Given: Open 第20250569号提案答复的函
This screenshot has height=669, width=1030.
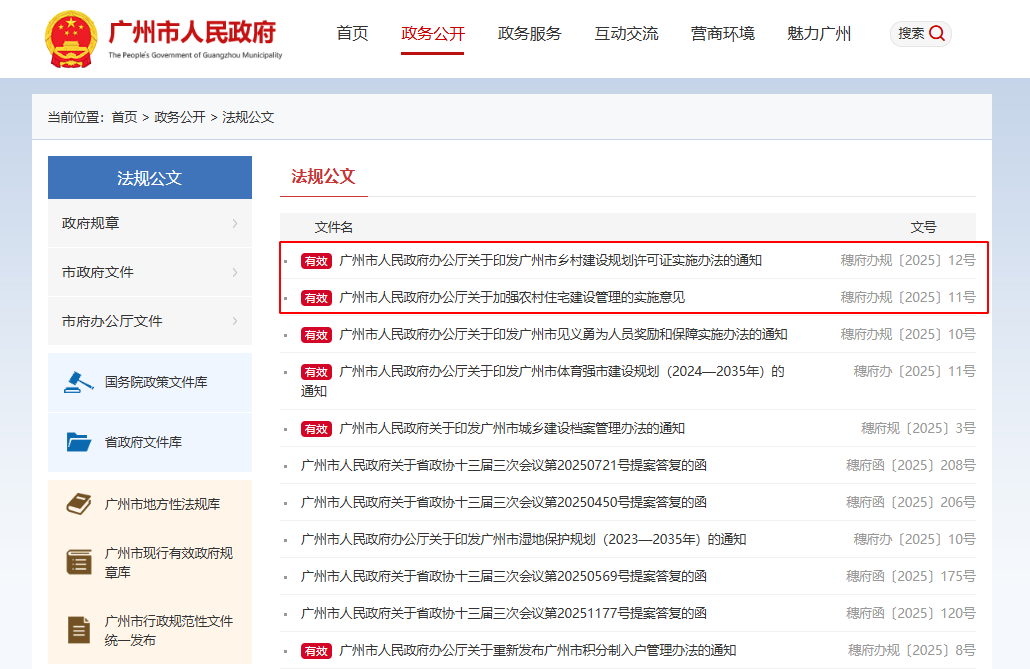Looking at the screenshot, I should point(503,576).
